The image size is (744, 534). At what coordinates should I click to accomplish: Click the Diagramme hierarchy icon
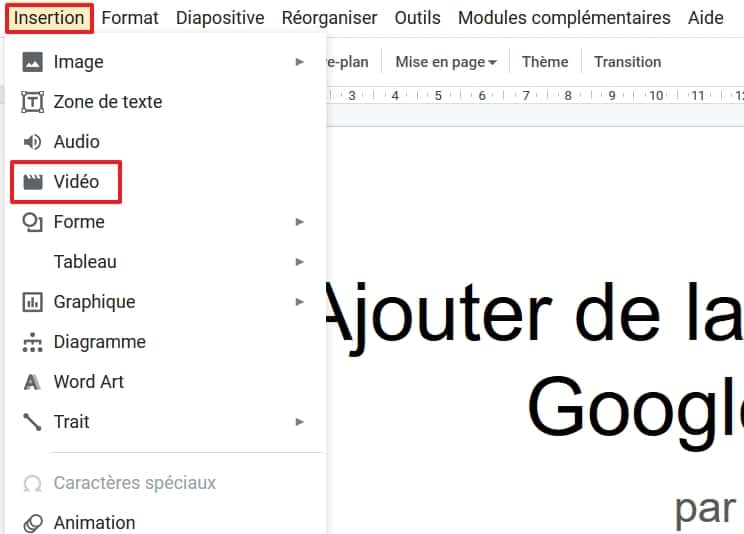pyautogui.click(x=32, y=342)
